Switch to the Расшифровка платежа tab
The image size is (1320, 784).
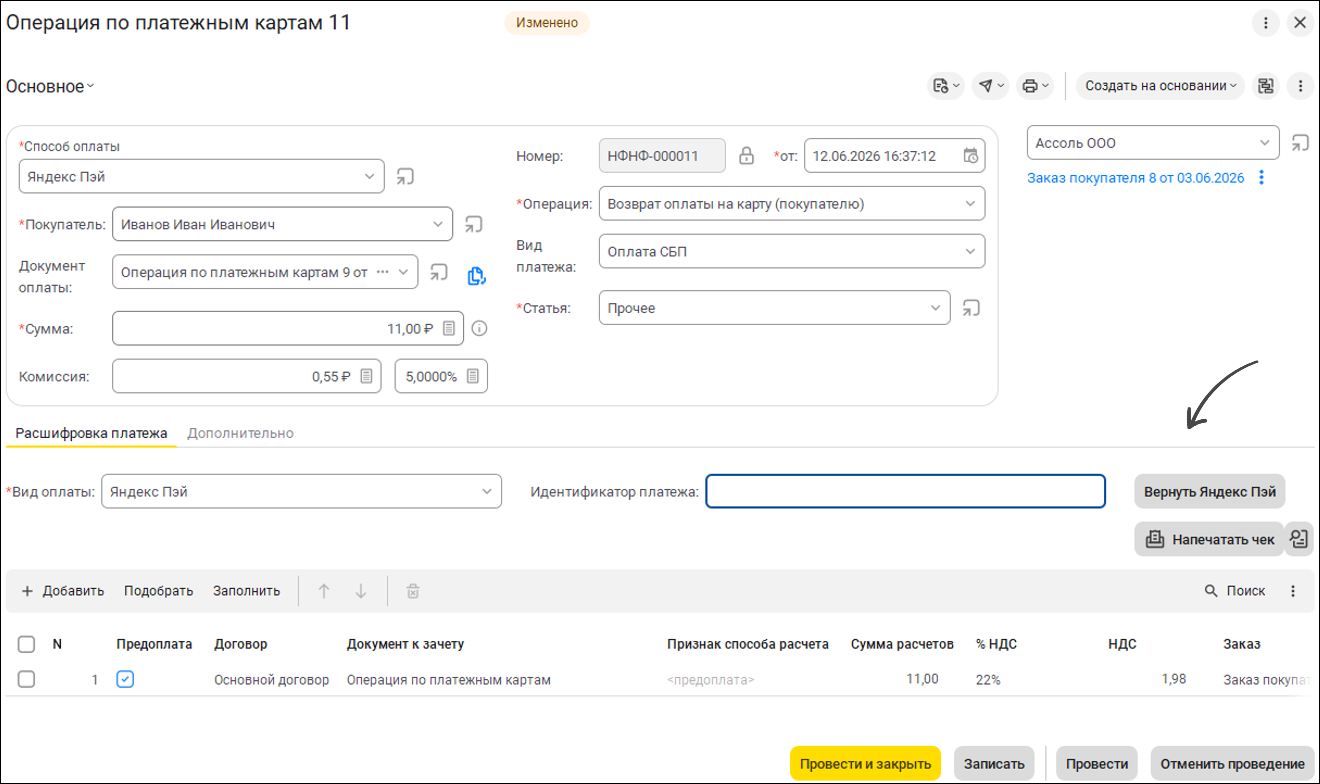point(91,433)
